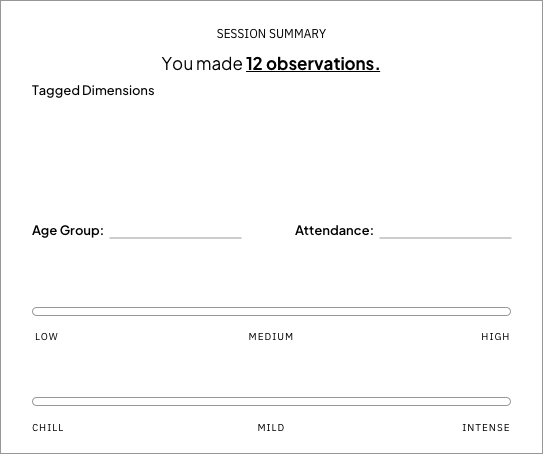Set the Chill-Intense slider at the MILD midpoint
The width and height of the screenshot is (543, 454).
[272, 401]
